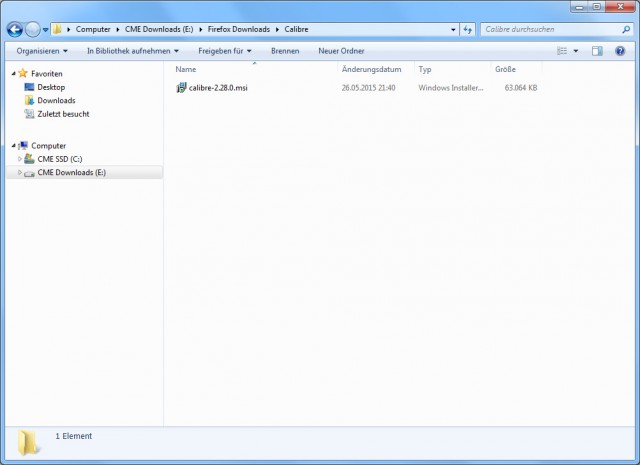Sort by the Typ column header
This screenshot has height=465, width=640.
pos(425,69)
